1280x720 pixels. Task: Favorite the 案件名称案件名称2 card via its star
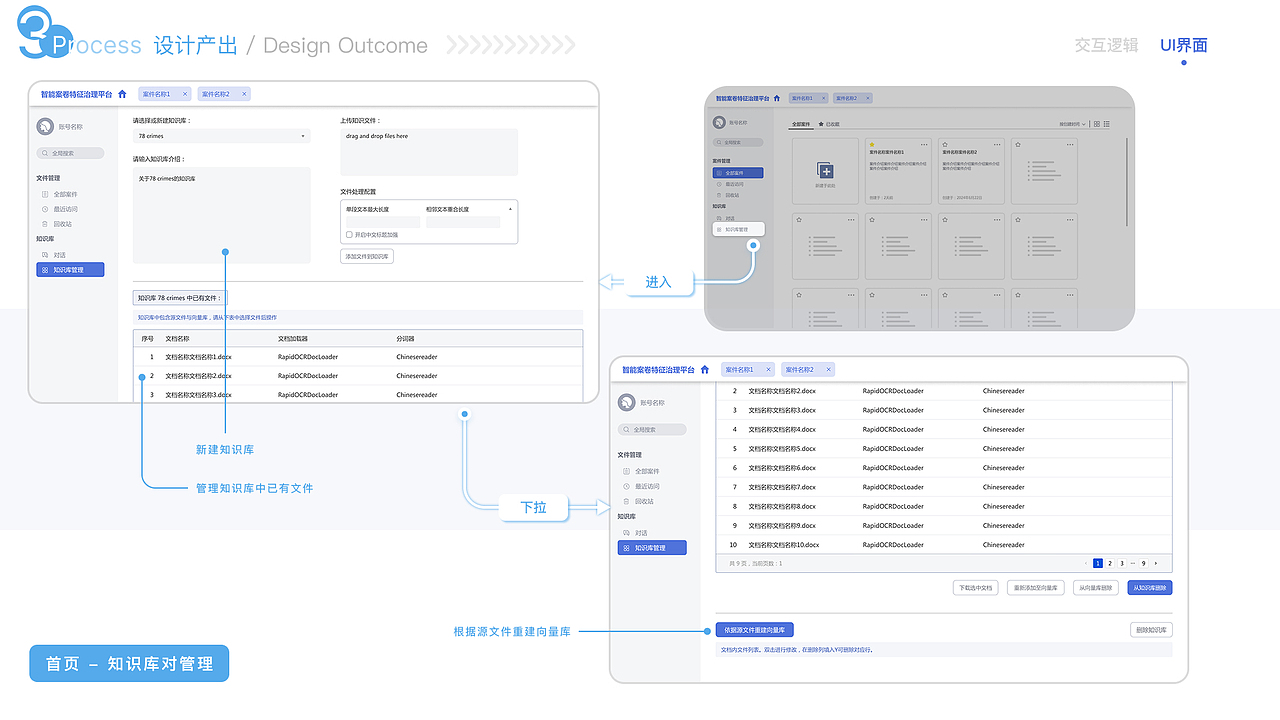pyautogui.click(x=946, y=145)
